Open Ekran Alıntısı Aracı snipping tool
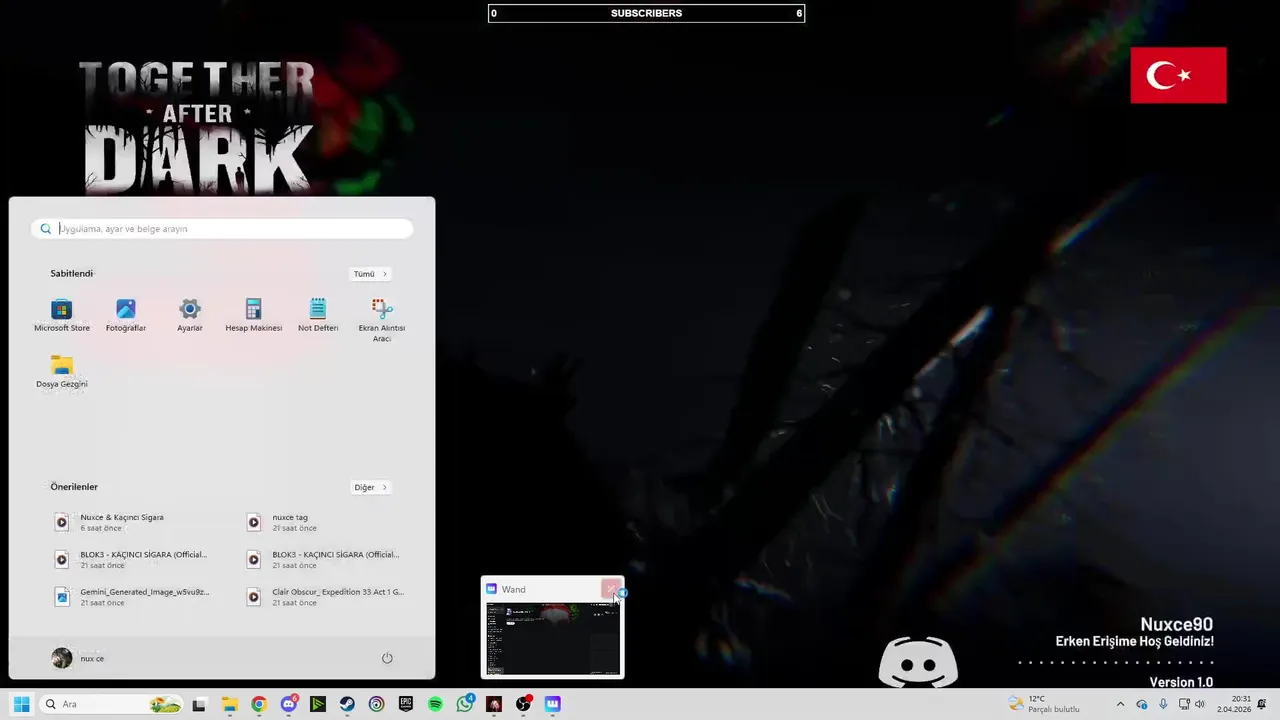1280x720 pixels. tap(382, 320)
